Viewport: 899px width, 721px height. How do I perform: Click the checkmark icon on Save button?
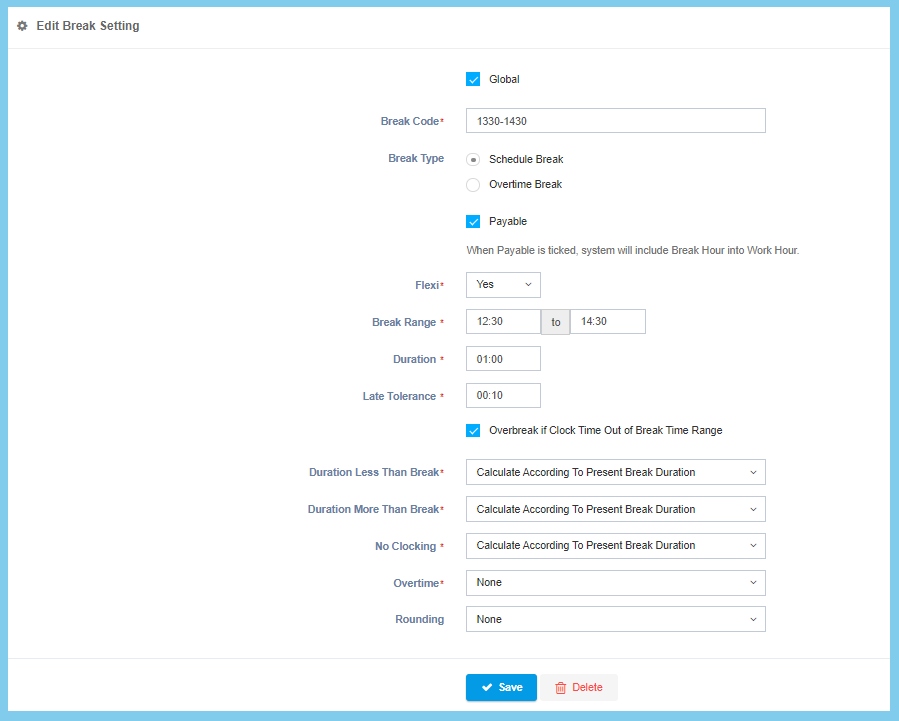487,688
